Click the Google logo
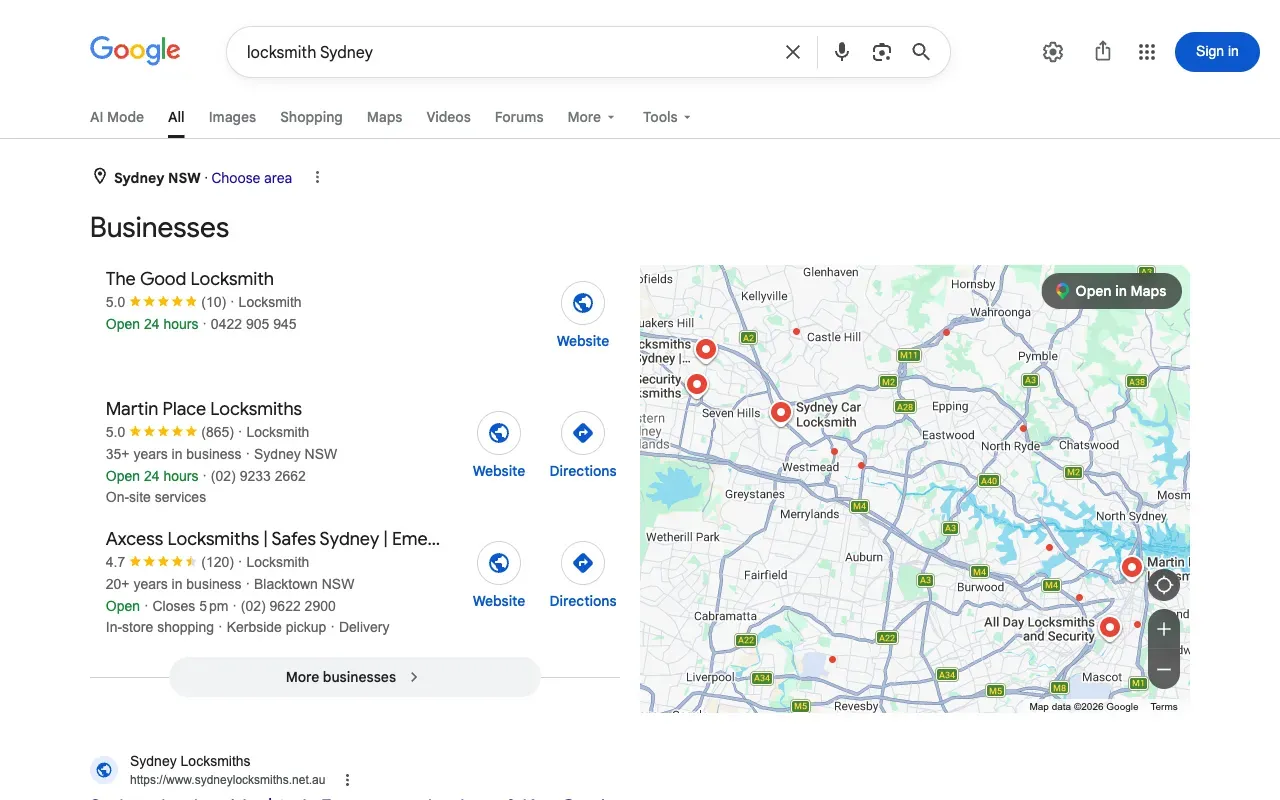Screen dimensions: 1280x800 tap(135, 50)
